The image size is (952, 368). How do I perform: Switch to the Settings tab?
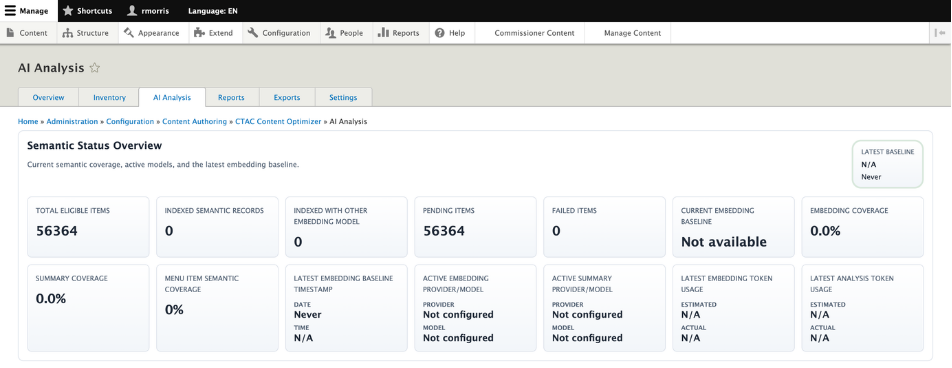pos(343,97)
